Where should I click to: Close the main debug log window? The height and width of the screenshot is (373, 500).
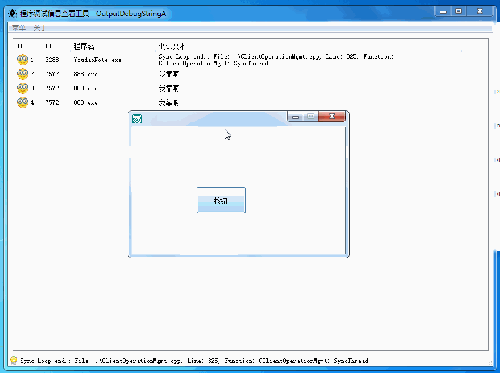point(480,12)
